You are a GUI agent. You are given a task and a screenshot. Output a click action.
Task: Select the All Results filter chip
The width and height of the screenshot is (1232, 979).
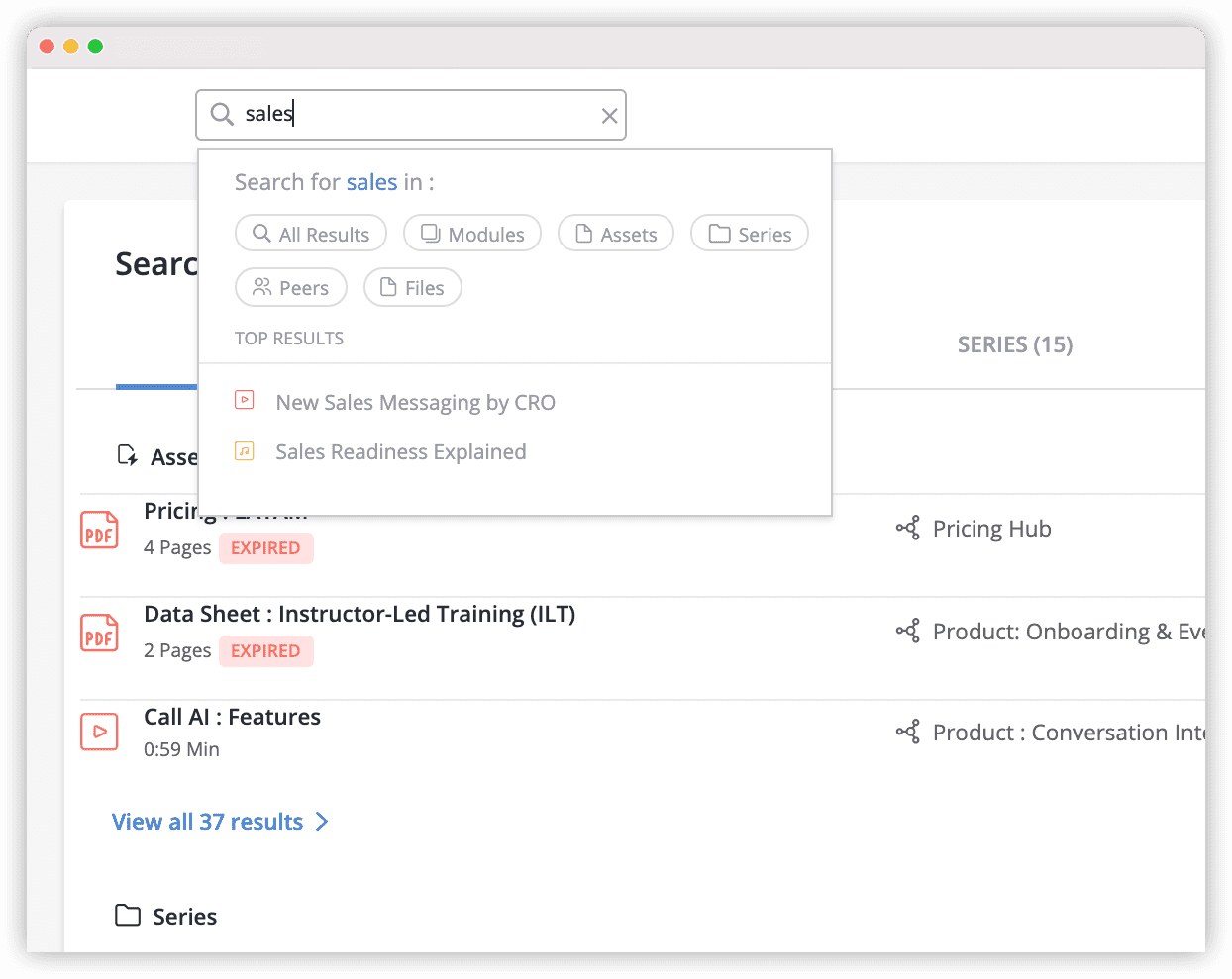(311, 234)
